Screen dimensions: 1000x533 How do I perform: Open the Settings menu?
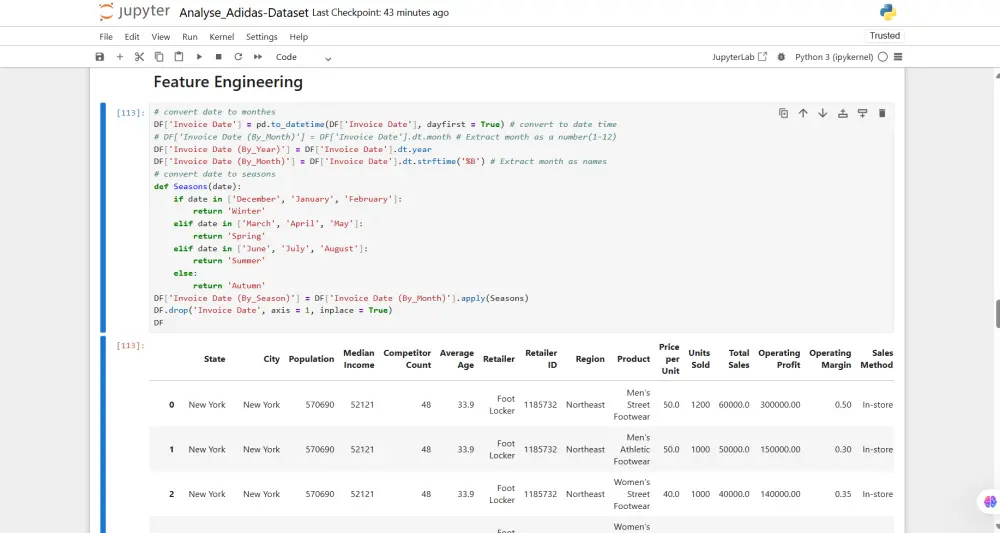click(261, 37)
